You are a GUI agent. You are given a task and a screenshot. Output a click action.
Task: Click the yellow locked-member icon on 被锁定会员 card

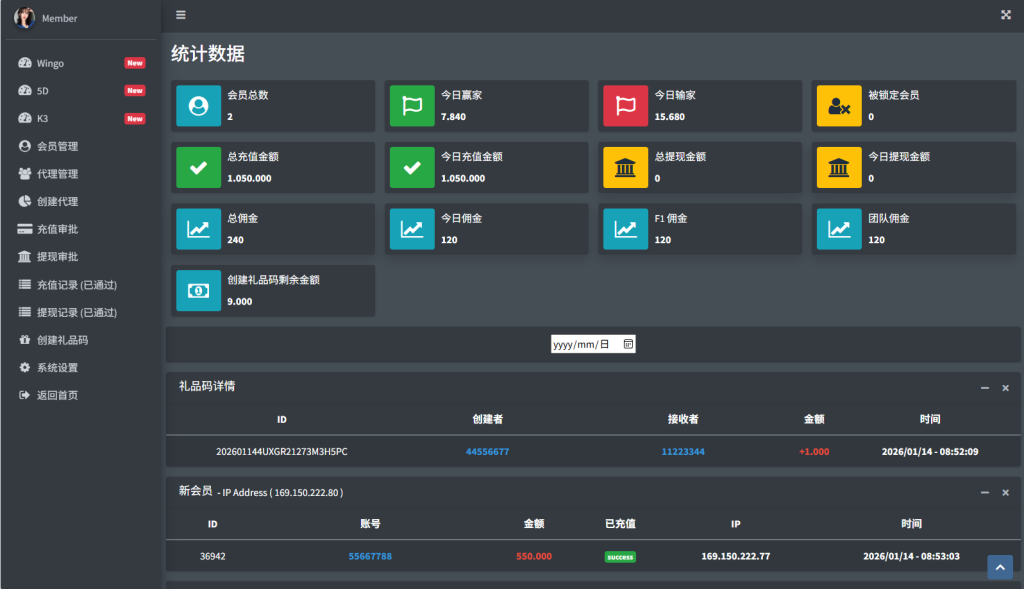pos(839,105)
